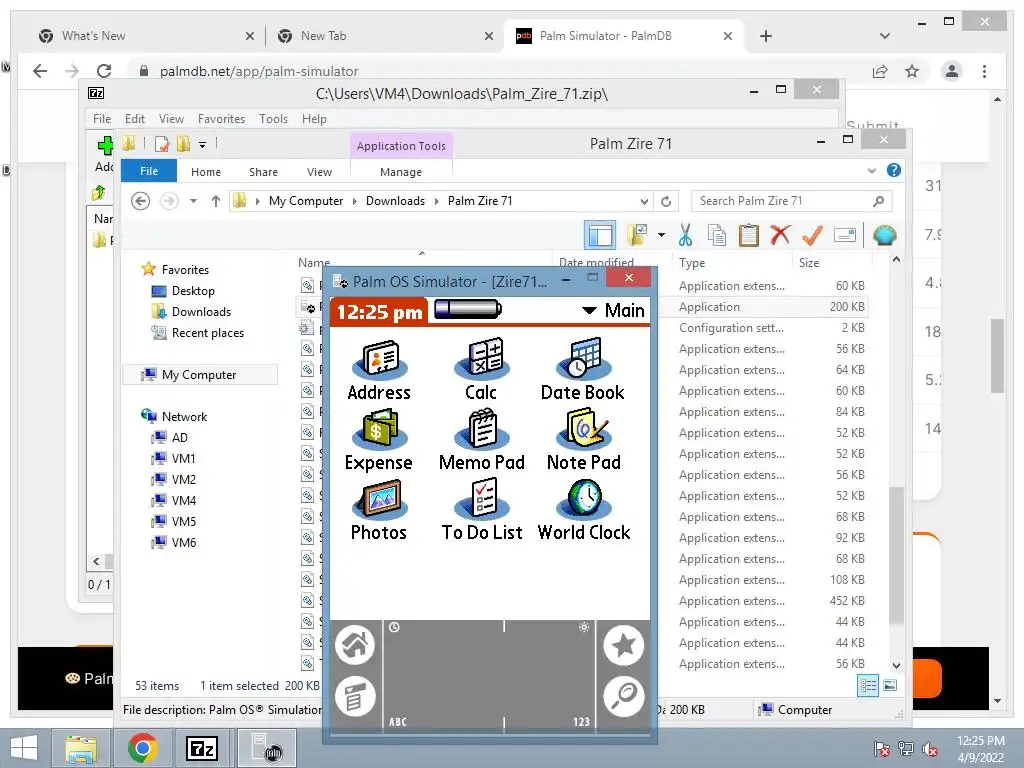The height and width of the screenshot is (768, 1024).
Task: Tap the Favorites star silkscreen button
Action: 624,645
